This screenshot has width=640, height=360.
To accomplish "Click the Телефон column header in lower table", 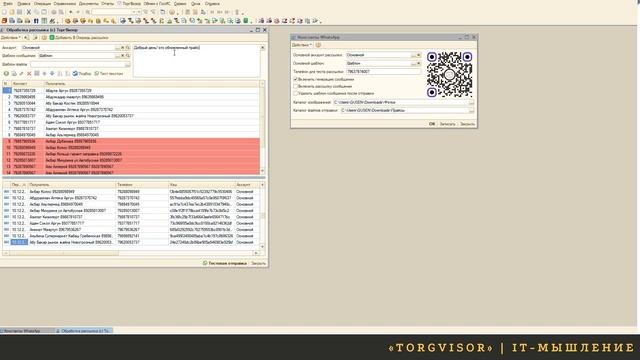I will (142, 185).
